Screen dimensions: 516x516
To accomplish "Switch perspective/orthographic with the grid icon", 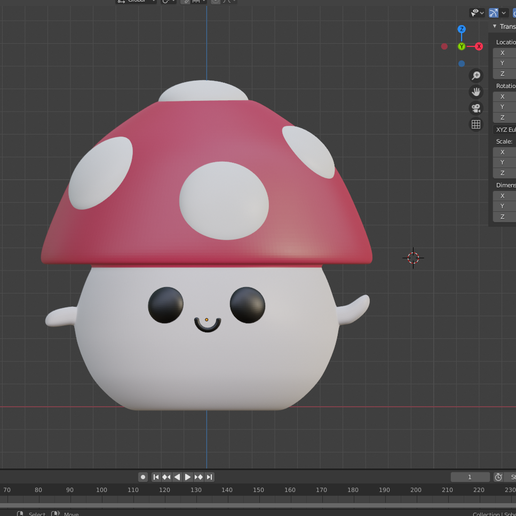I will pos(476,124).
